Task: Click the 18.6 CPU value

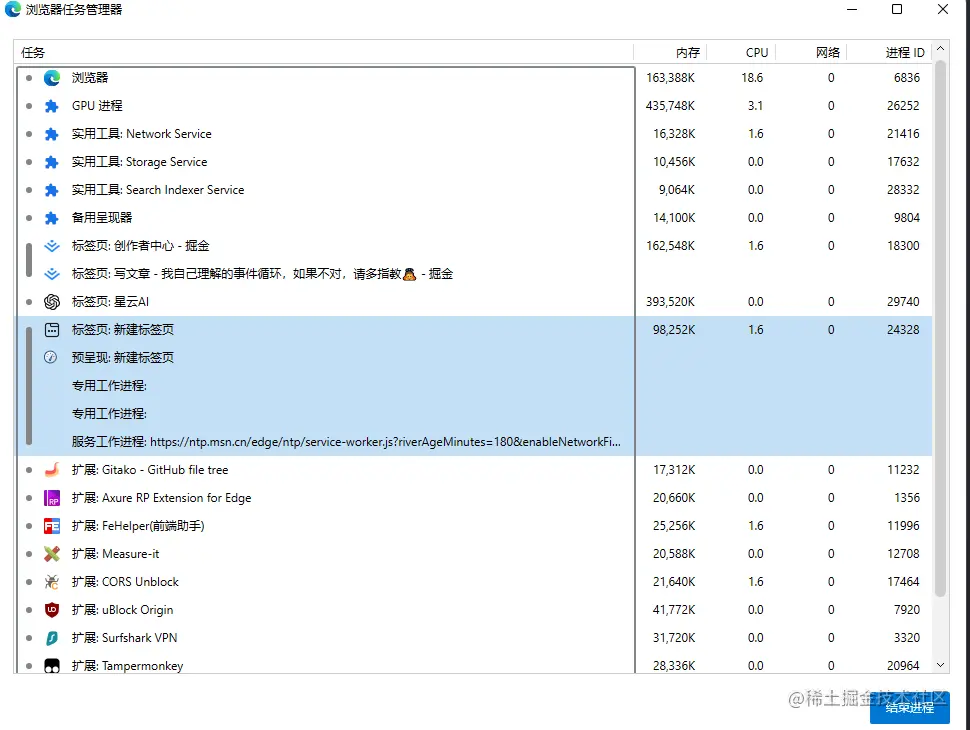Action: pyautogui.click(x=752, y=78)
